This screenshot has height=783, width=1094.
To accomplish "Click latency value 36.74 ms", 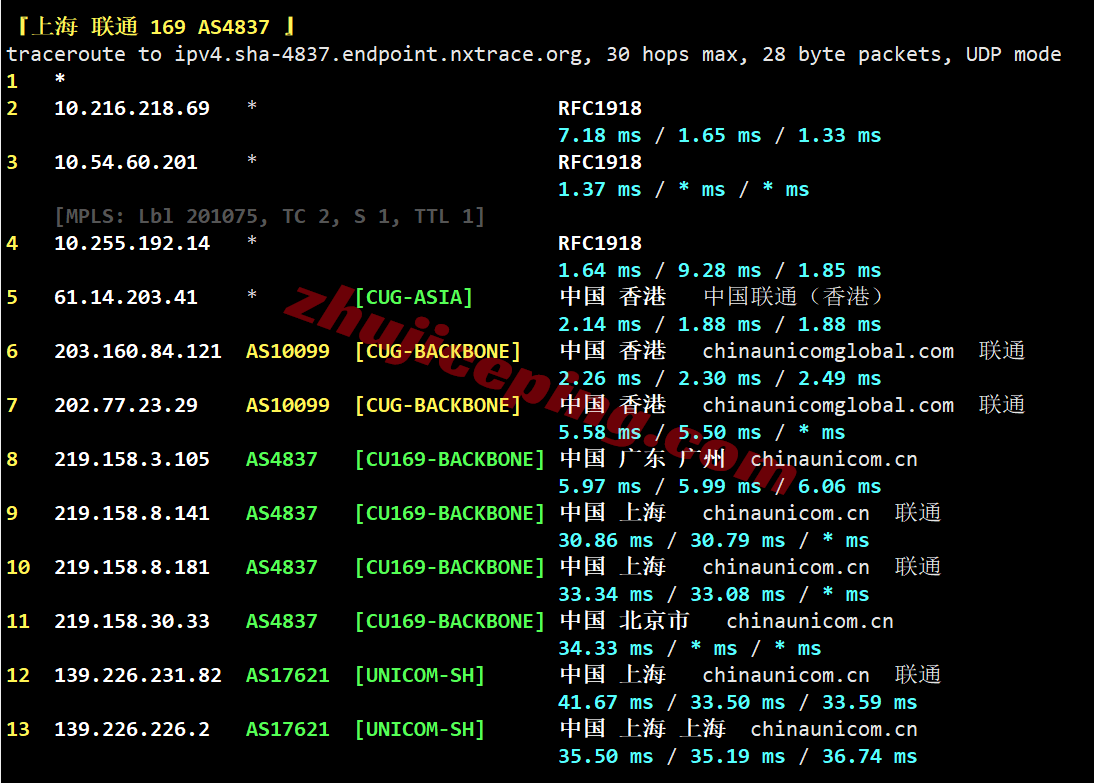I will [869, 756].
